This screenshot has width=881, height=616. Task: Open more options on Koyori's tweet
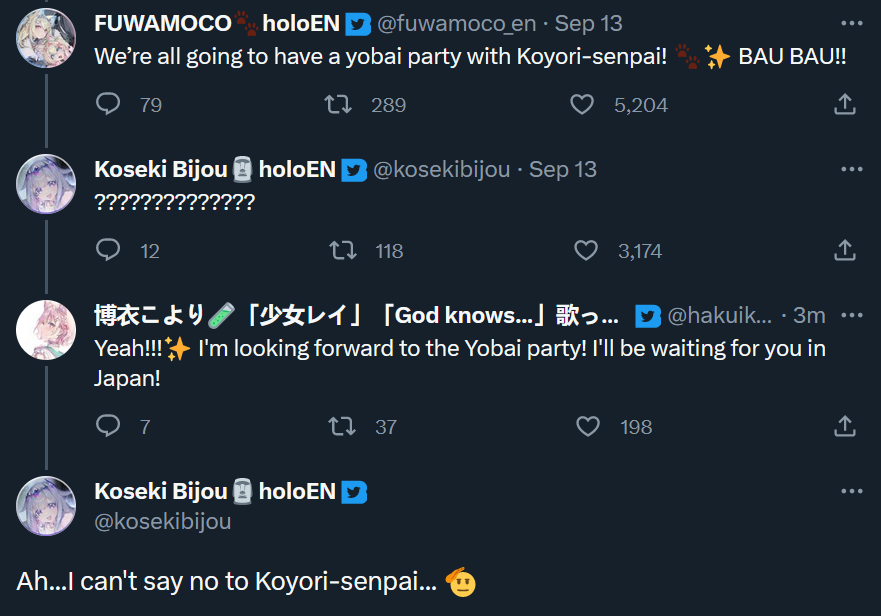pyautogui.click(x=851, y=315)
